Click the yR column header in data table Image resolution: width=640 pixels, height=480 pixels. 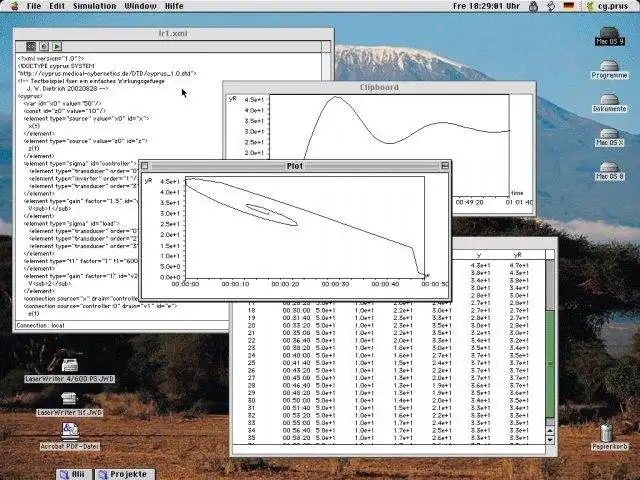point(518,255)
